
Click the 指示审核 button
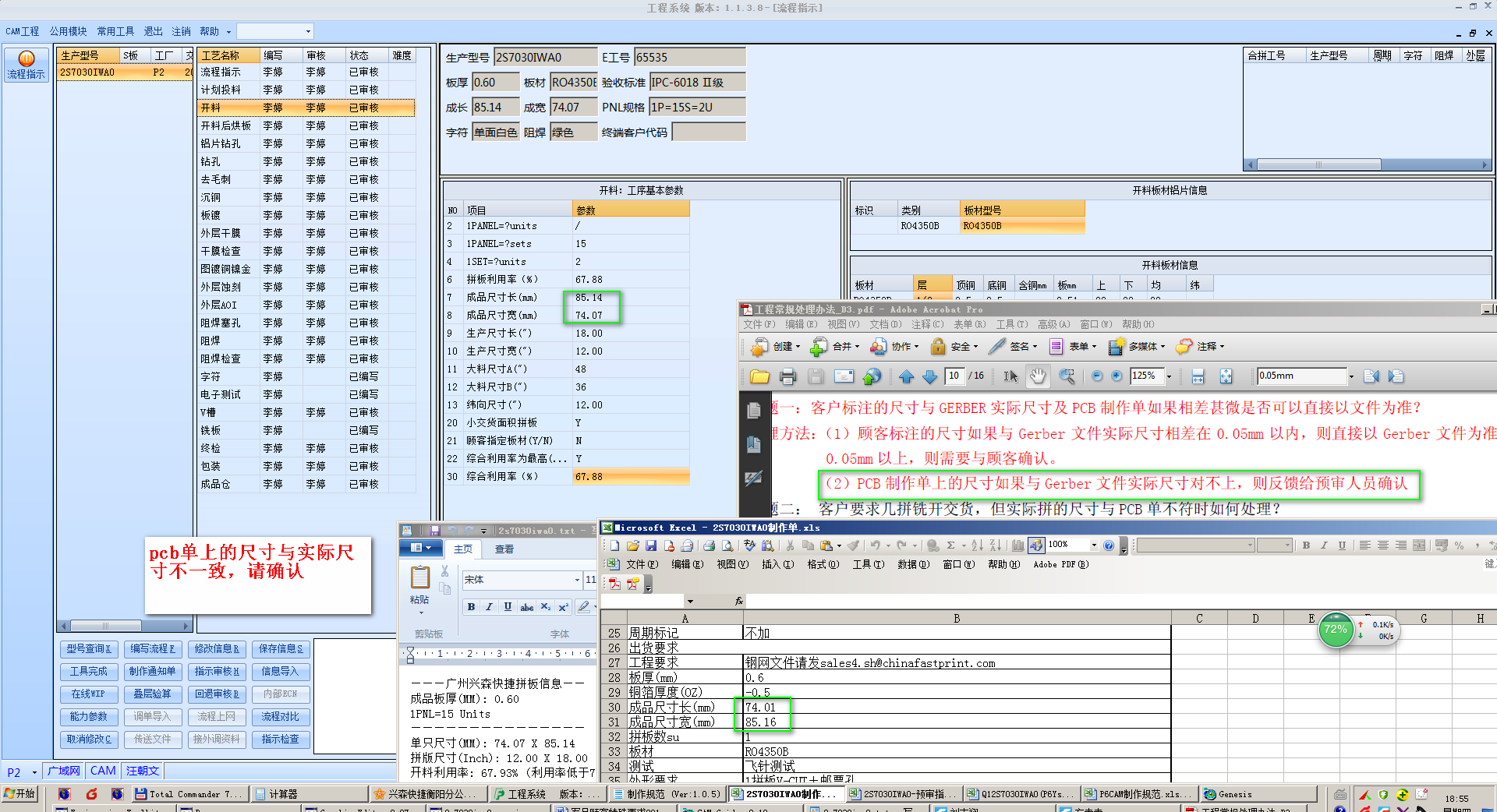pyautogui.click(x=217, y=672)
